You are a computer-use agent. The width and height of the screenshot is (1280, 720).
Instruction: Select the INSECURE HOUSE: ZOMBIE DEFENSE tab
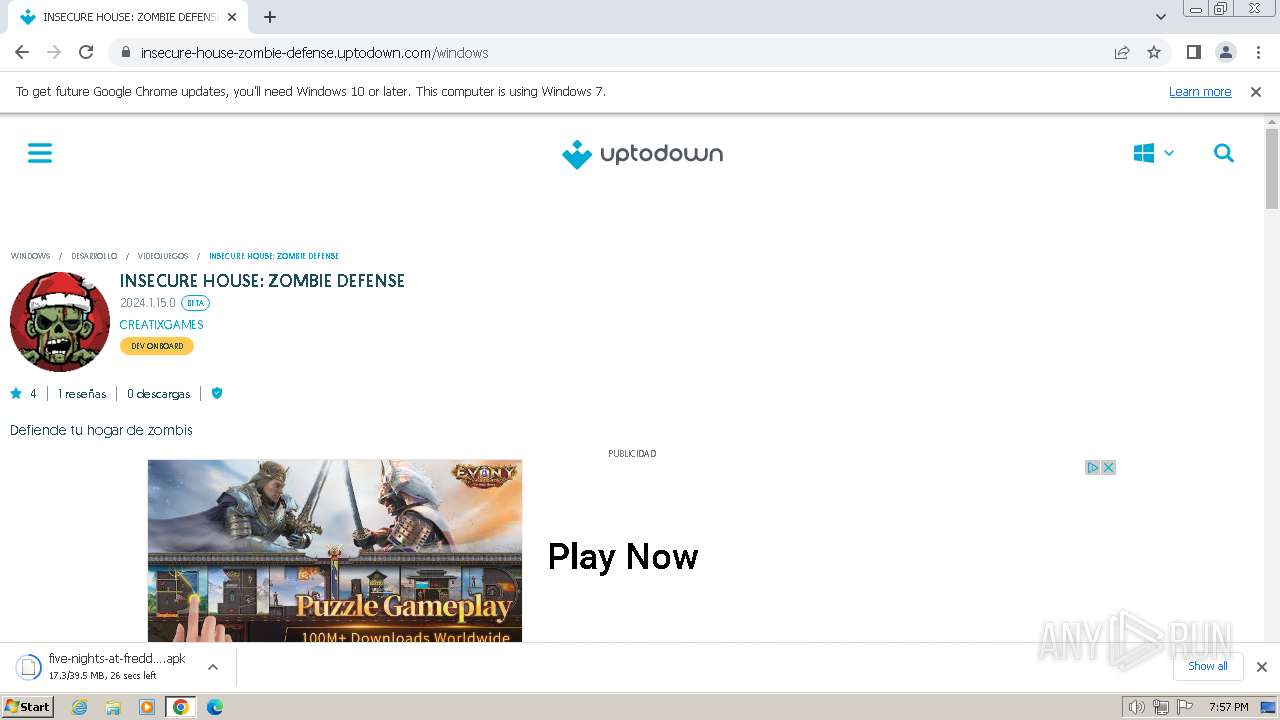(127, 17)
